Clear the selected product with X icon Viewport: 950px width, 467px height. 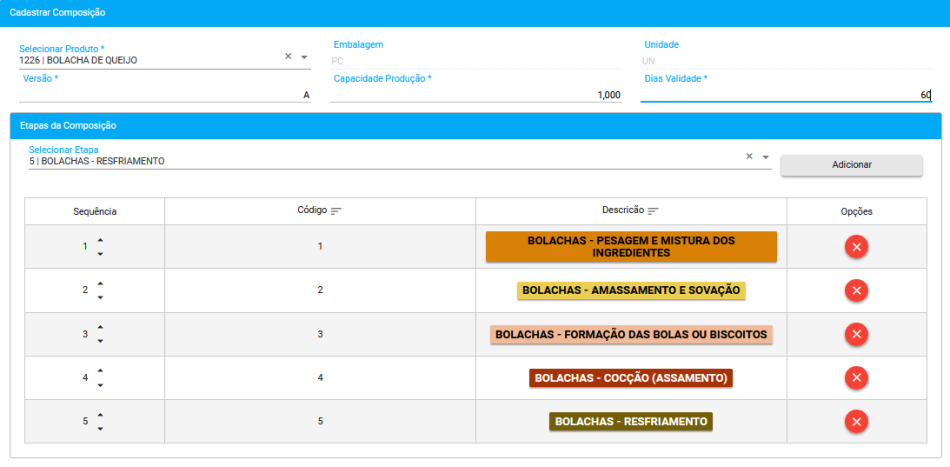coord(288,57)
